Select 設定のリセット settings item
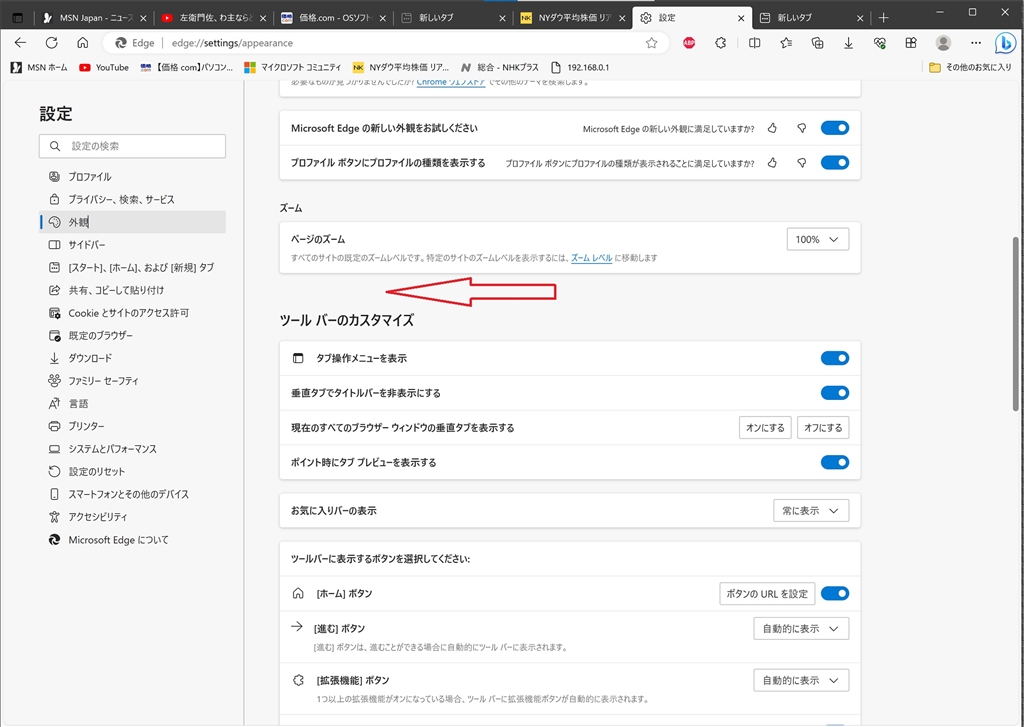 tap(133, 472)
